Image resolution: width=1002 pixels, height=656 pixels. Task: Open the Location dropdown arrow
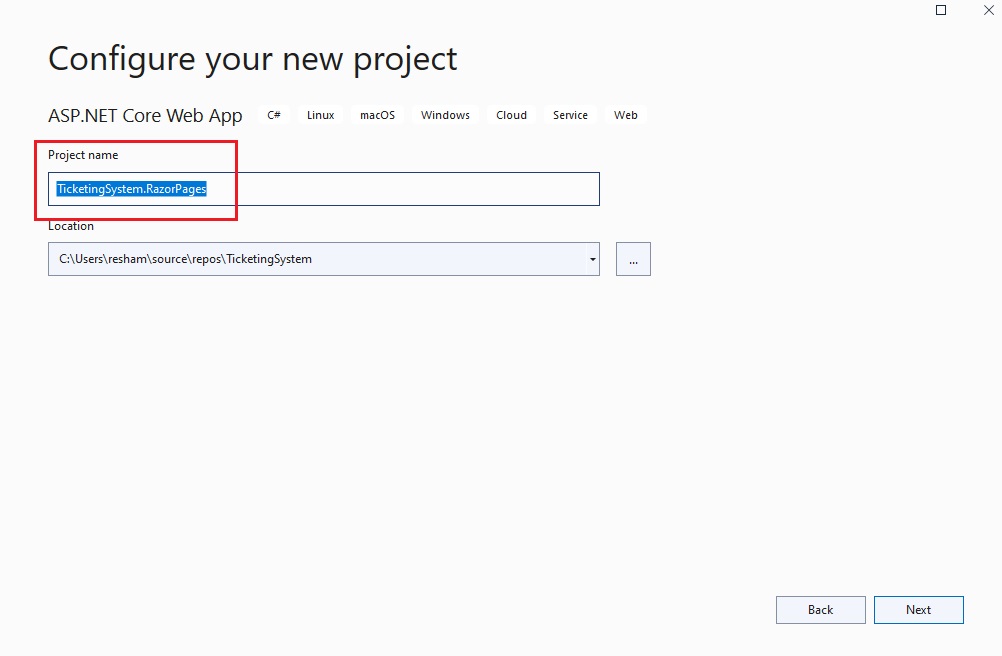[592, 259]
